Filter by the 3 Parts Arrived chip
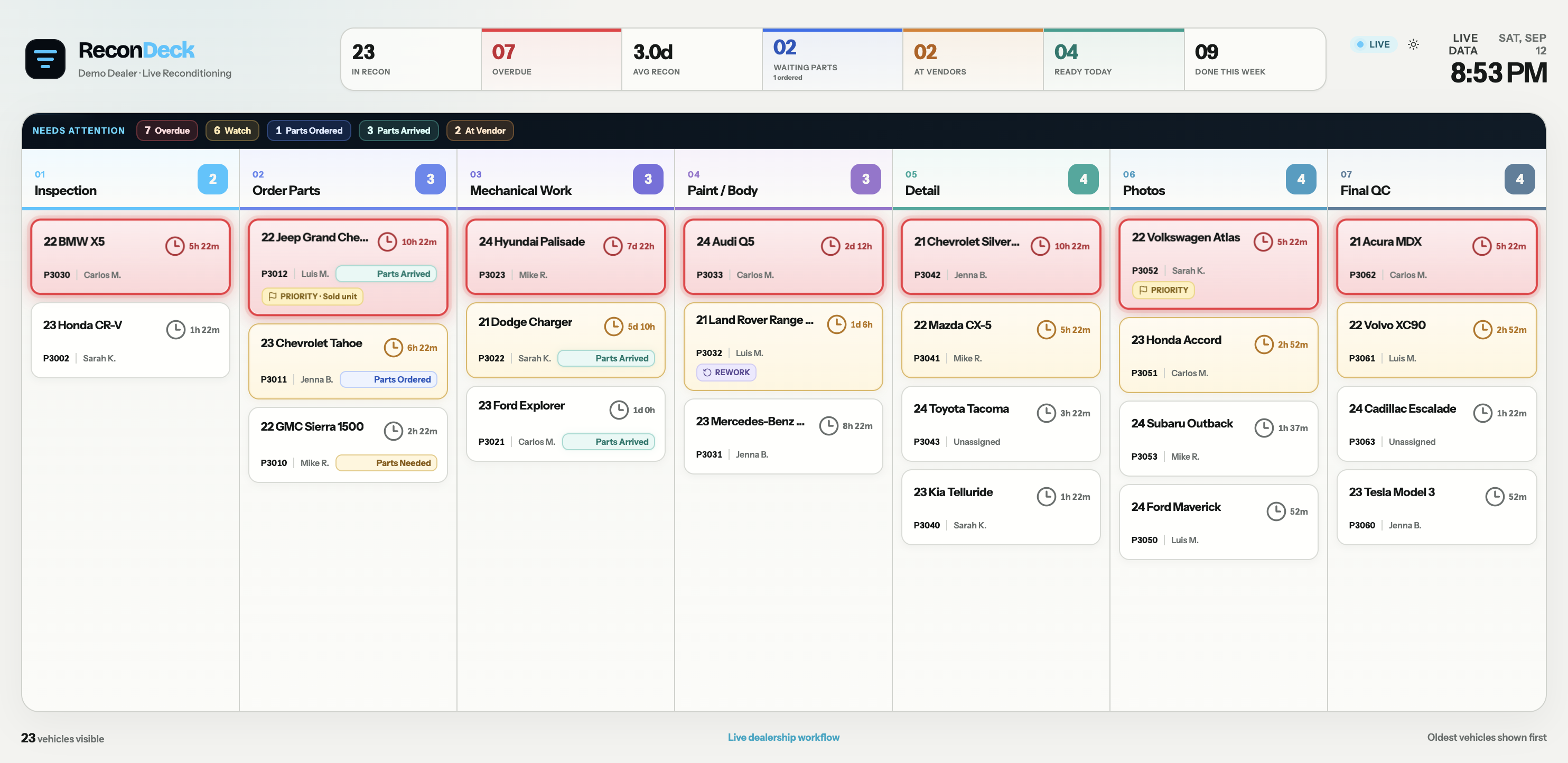This screenshot has width=1568, height=763. point(398,131)
